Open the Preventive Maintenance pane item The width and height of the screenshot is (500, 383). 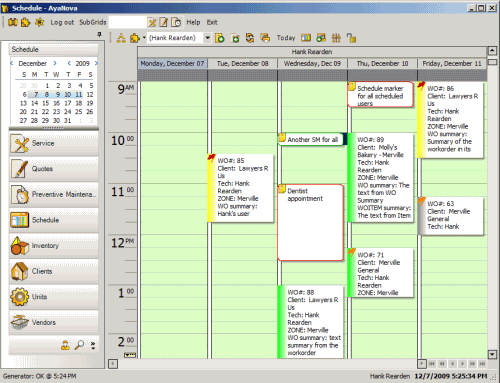click(x=54, y=195)
